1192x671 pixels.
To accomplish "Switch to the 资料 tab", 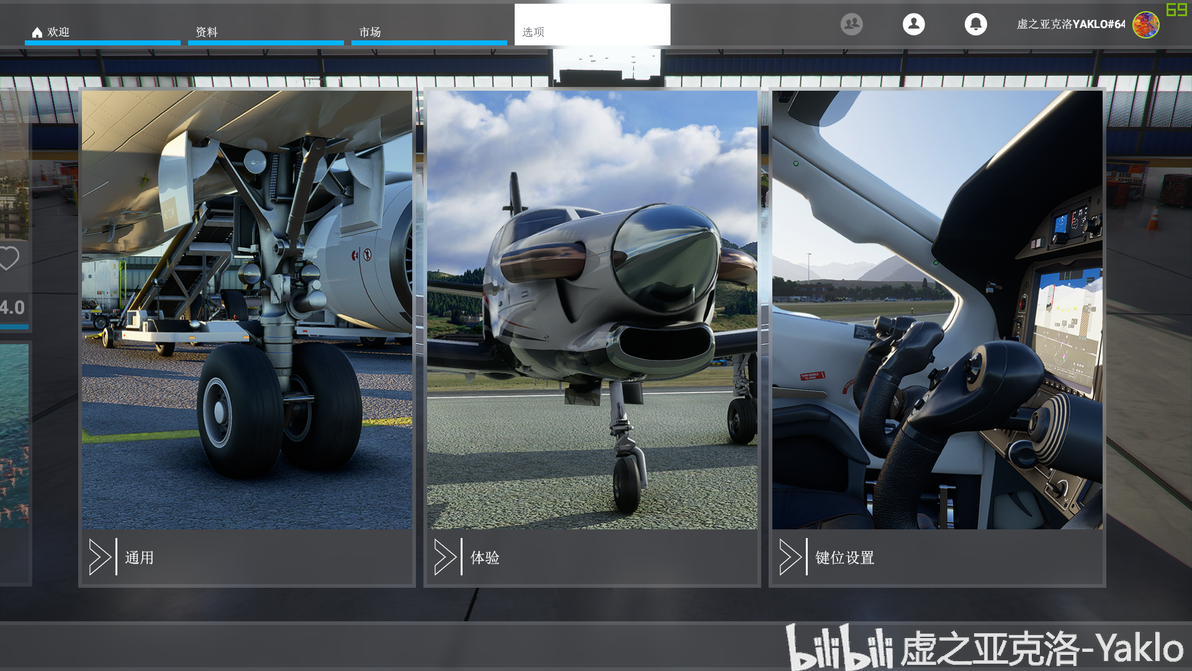I will 265,25.
